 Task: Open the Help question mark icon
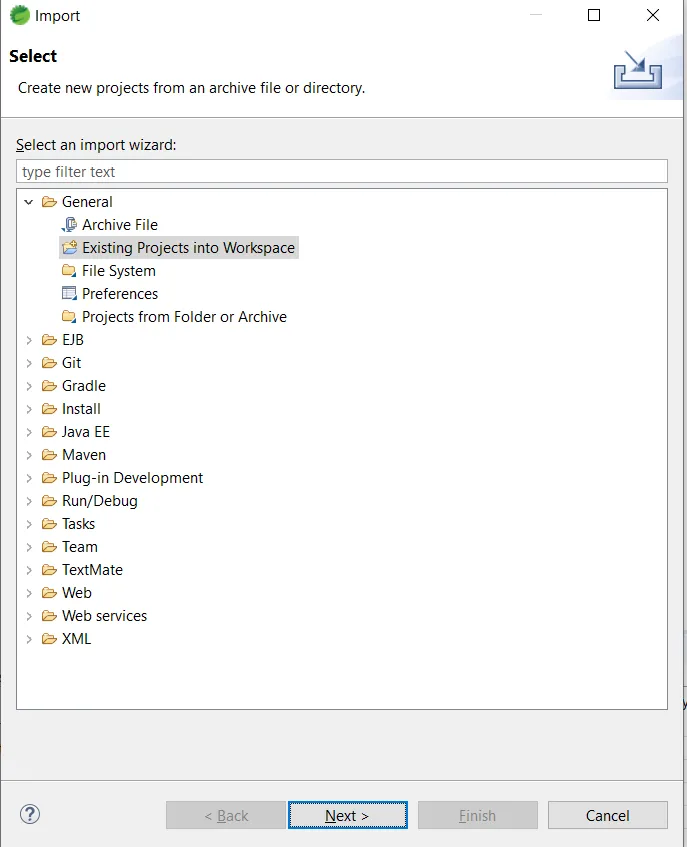[x=30, y=814]
